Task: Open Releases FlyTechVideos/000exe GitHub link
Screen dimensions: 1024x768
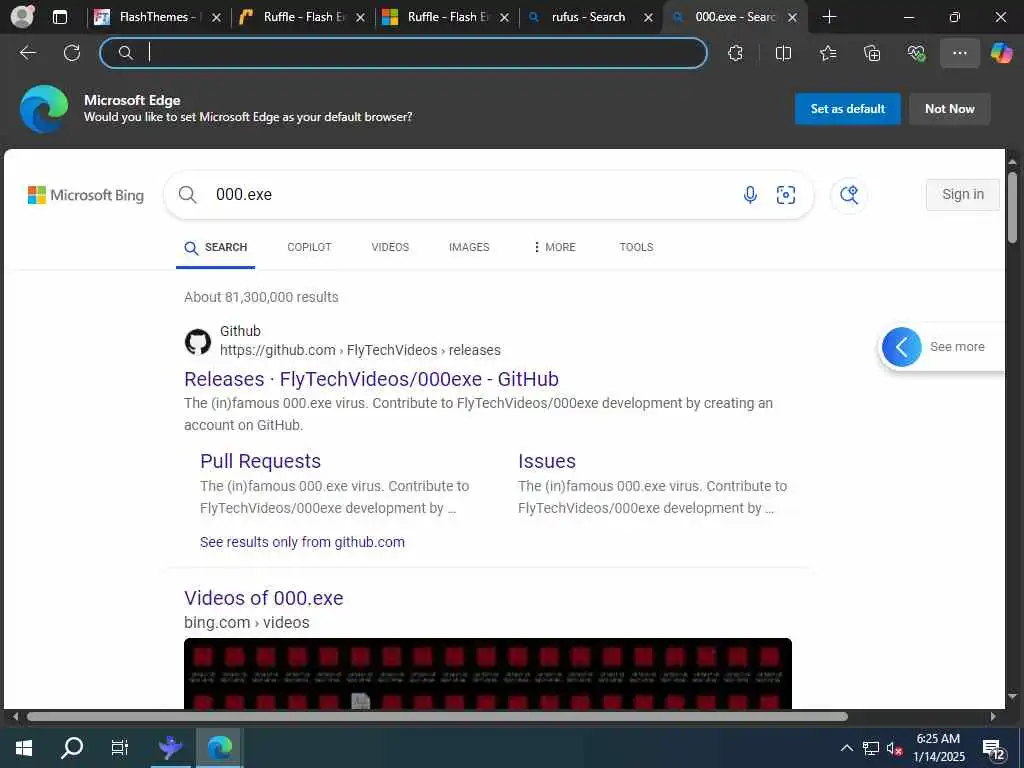Action: (x=372, y=379)
